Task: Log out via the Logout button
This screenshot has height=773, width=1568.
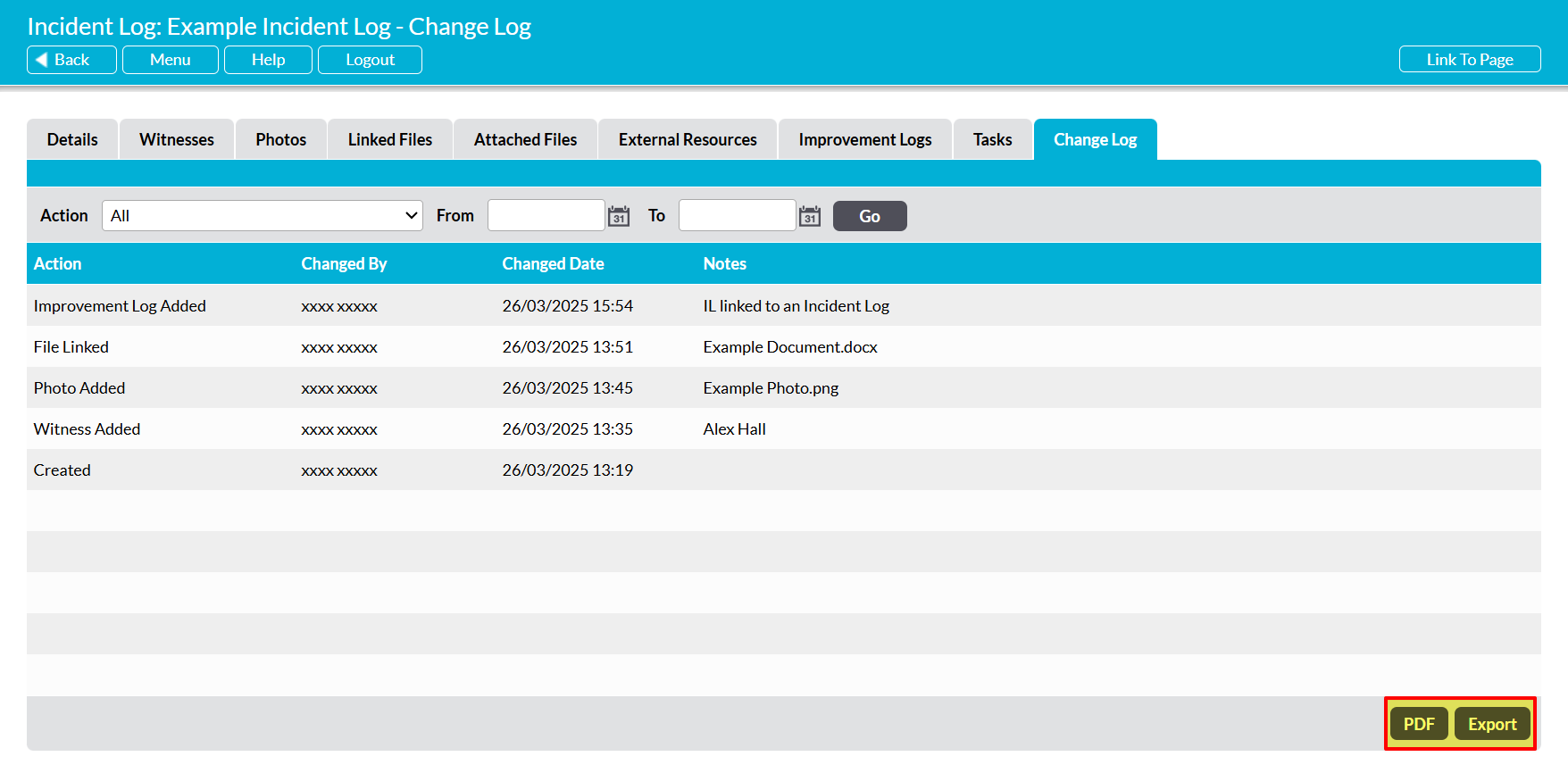Action: tap(370, 60)
